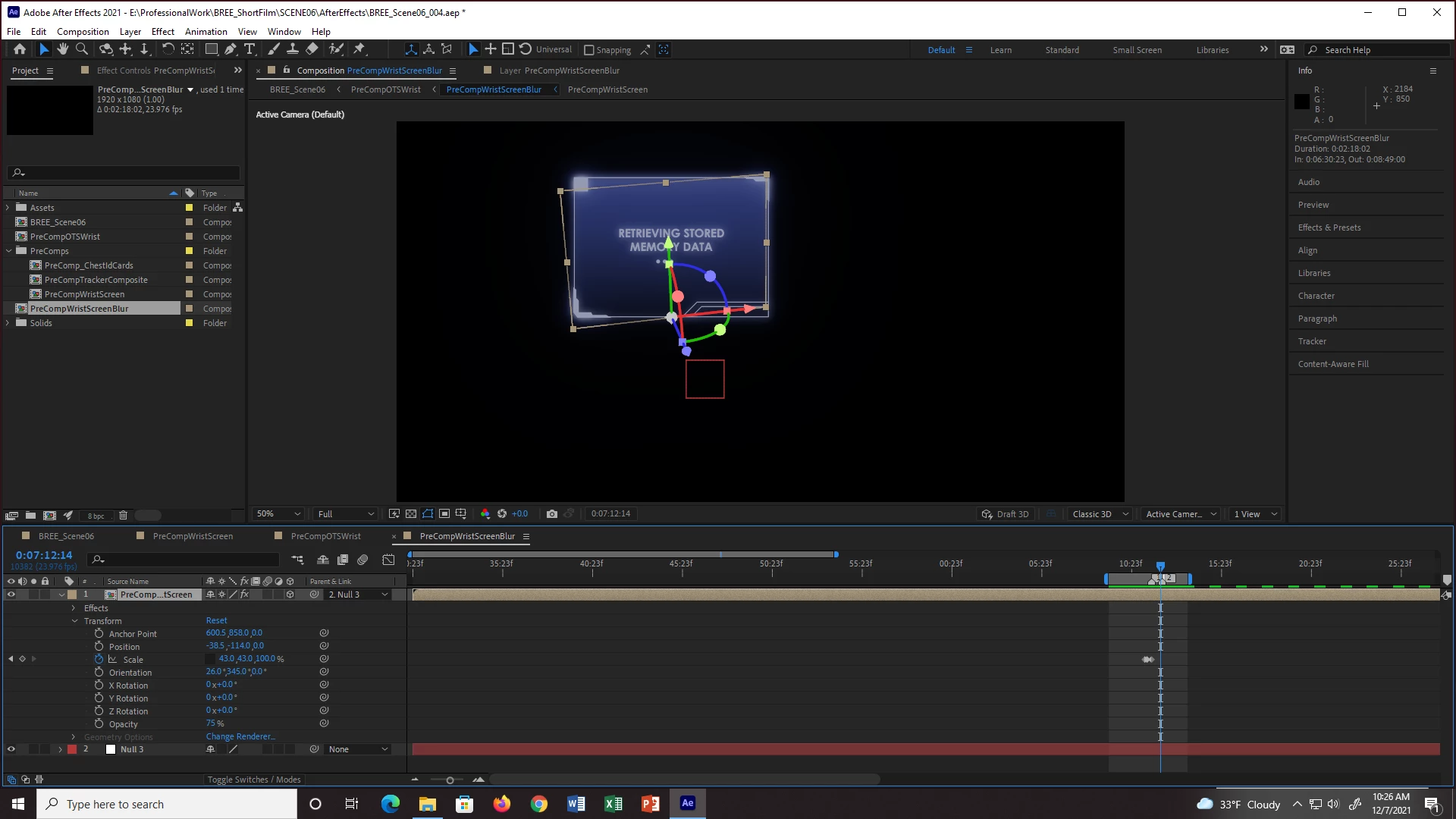1456x819 pixels.
Task: Select the Pen tool
Action: point(231,49)
